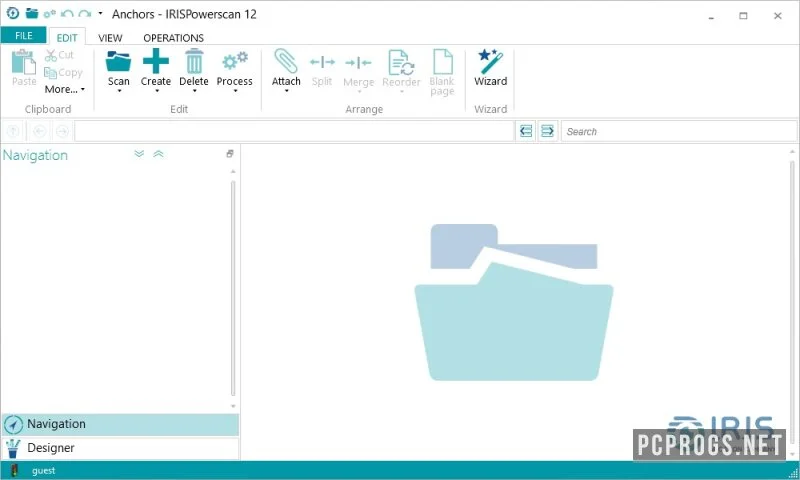Viewport: 800px width, 480px height.
Task: Select the Navigation pane button
Action: [120, 424]
